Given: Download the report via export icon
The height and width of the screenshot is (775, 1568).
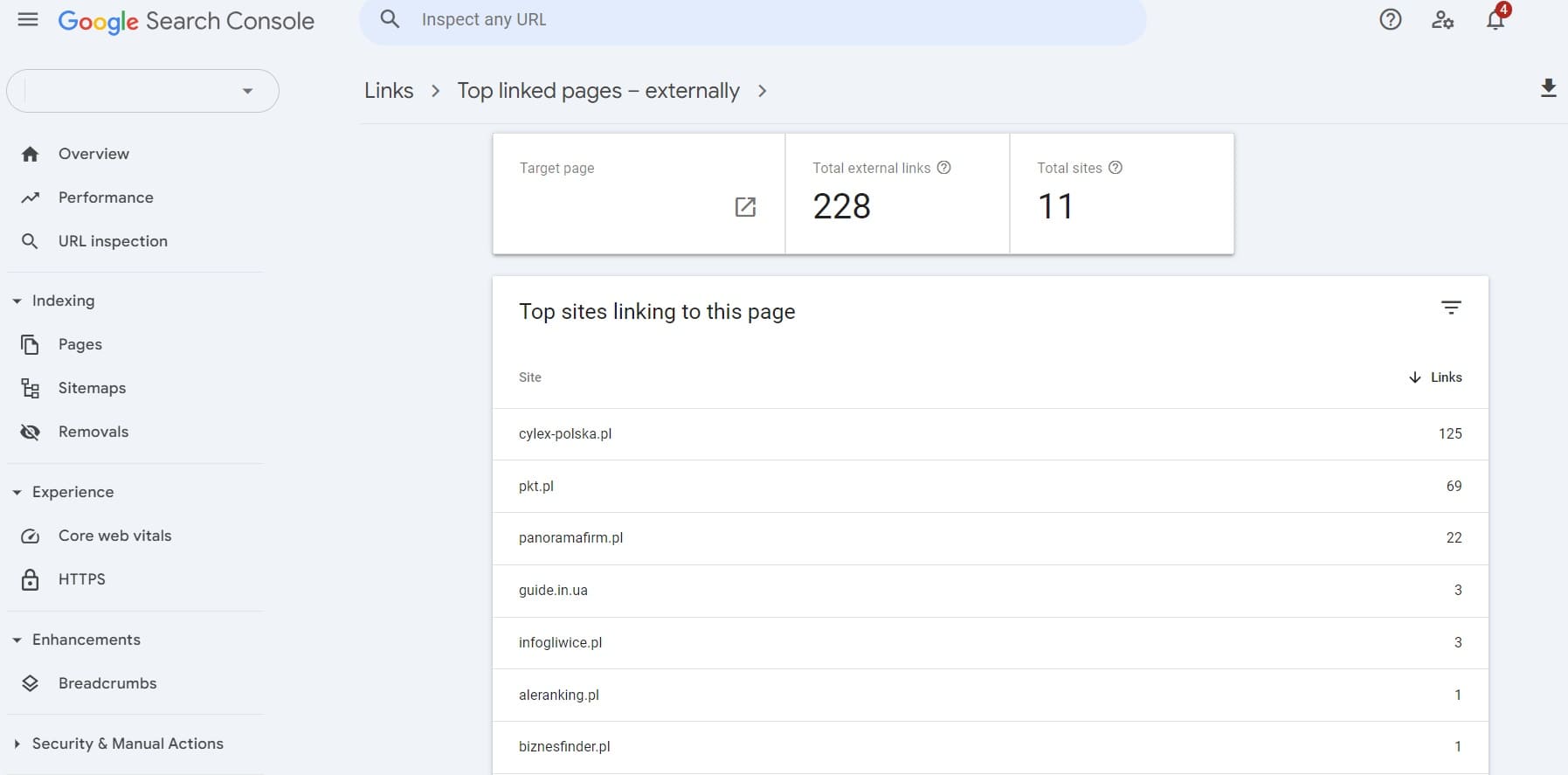Looking at the screenshot, I should click(x=1548, y=88).
